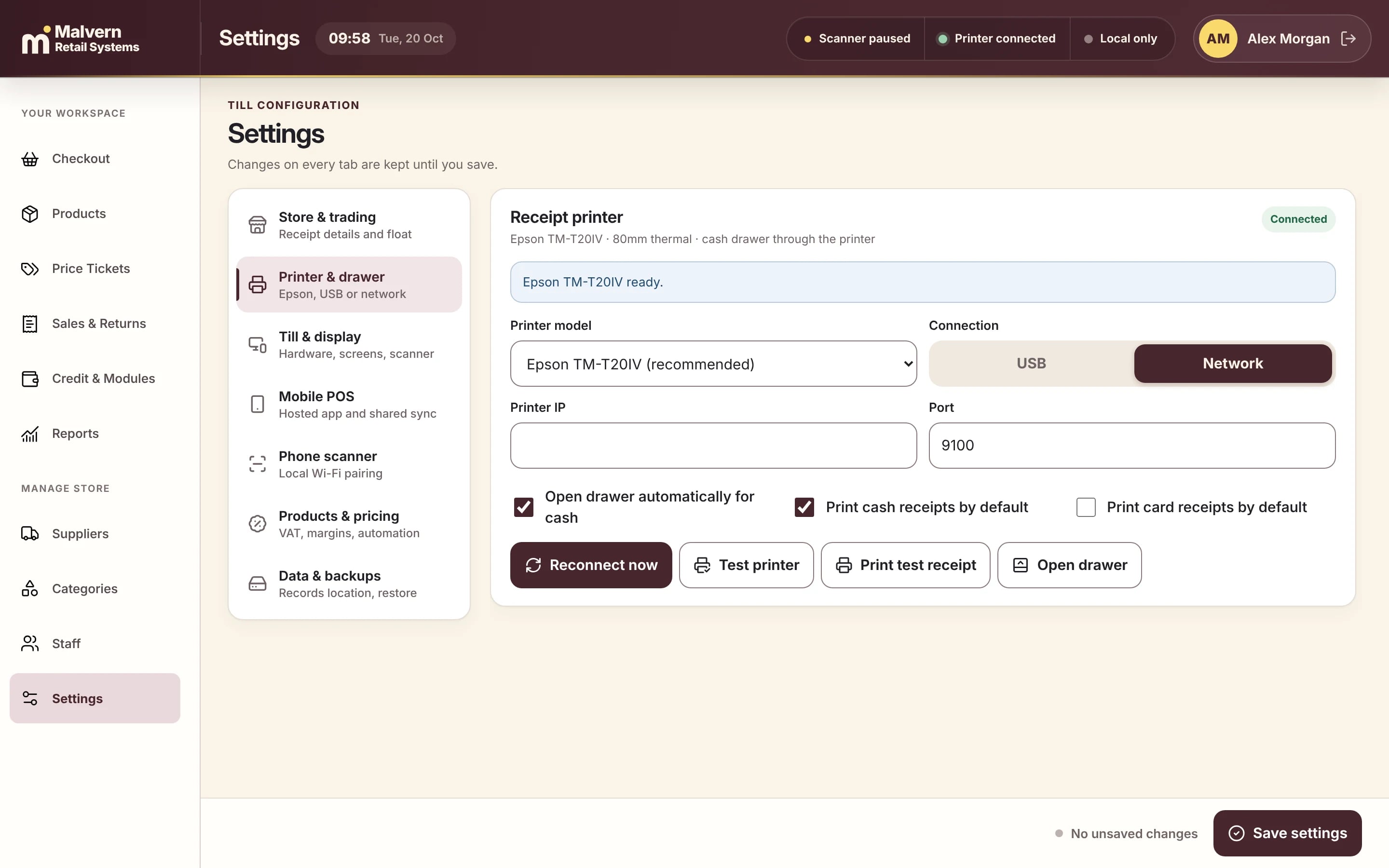Image resolution: width=1389 pixels, height=868 pixels.
Task: Click the Settings sliders icon in sidebar
Action: pyautogui.click(x=30, y=699)
